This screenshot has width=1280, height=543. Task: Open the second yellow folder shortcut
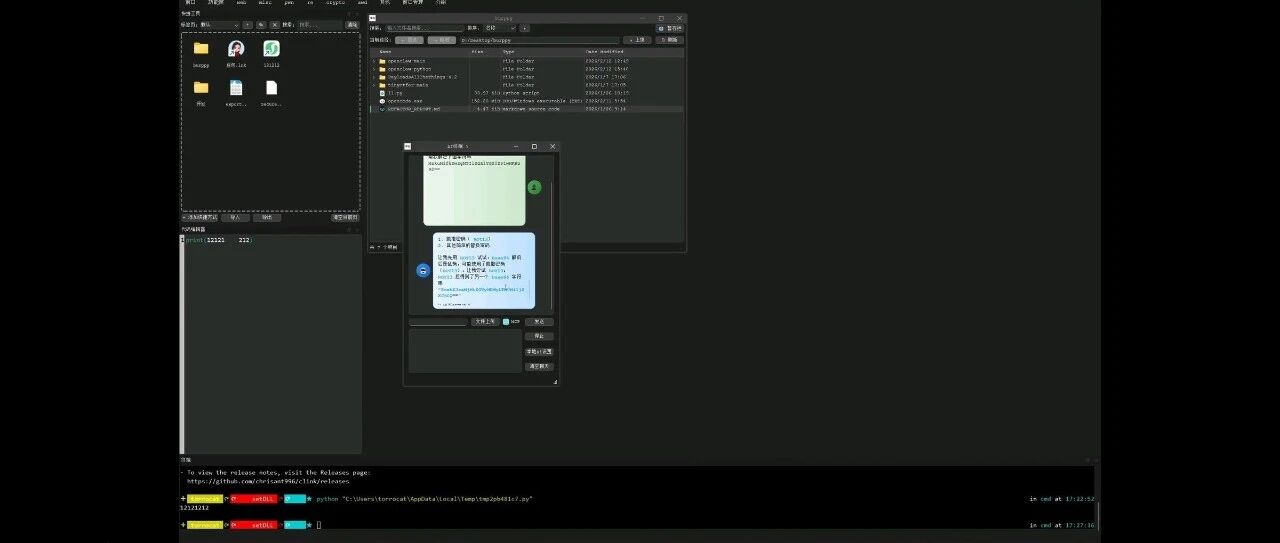tap(201, 93)
